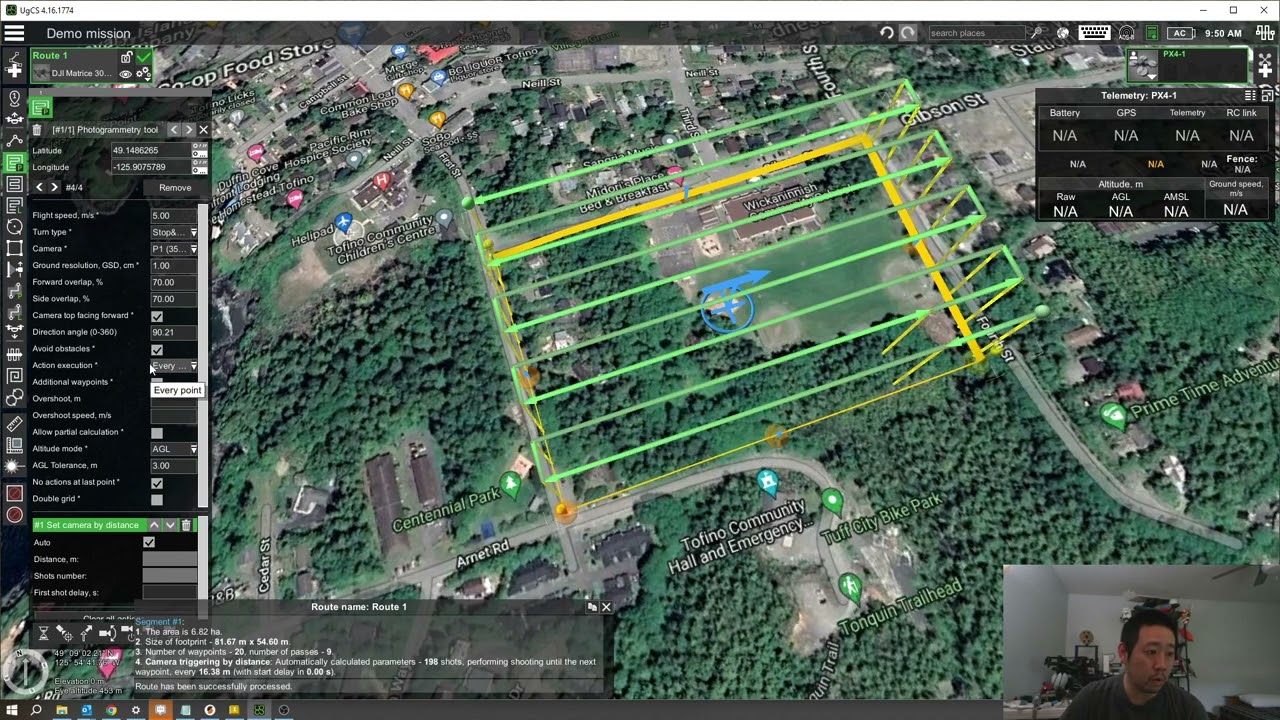Select the Measure ruler tool
The height and width of the screenshot is (720, 1280).
(14, 424)
